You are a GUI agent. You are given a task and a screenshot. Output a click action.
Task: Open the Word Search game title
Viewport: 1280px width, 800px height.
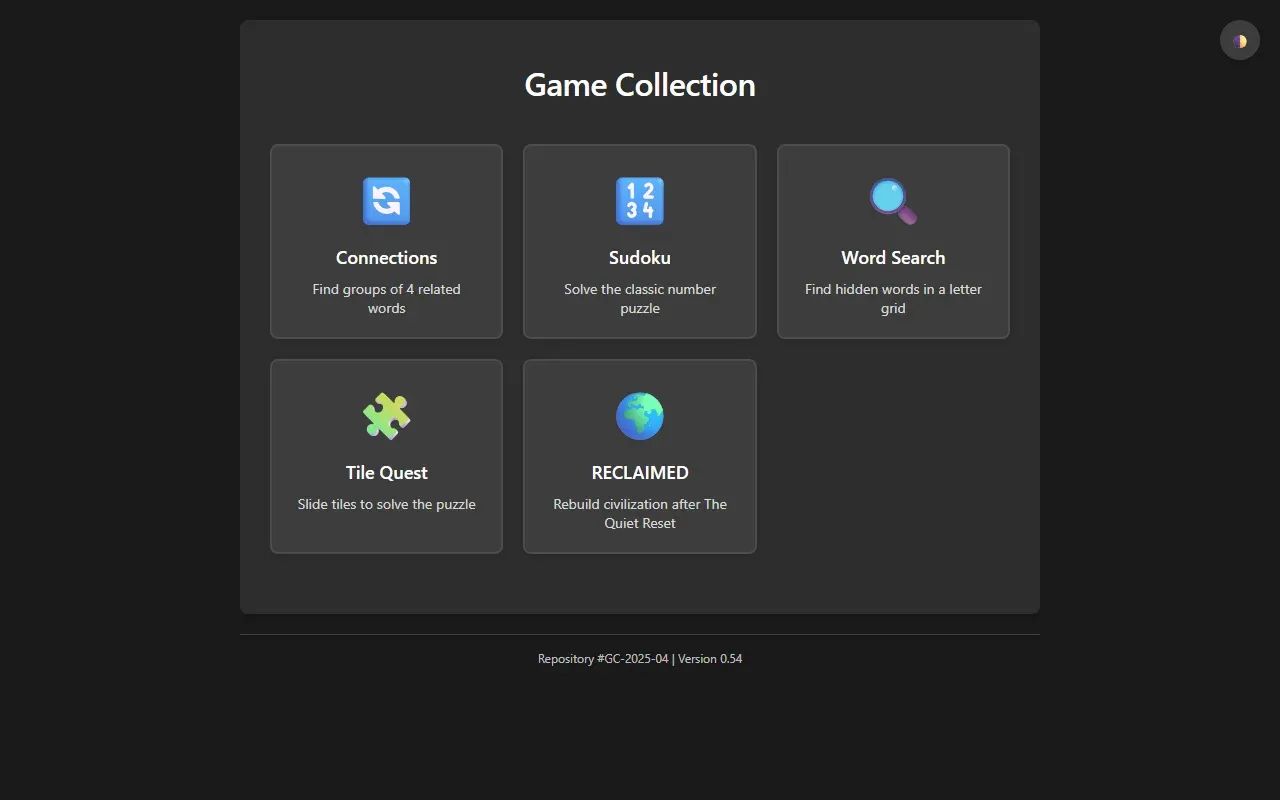[x=893, y=258]
